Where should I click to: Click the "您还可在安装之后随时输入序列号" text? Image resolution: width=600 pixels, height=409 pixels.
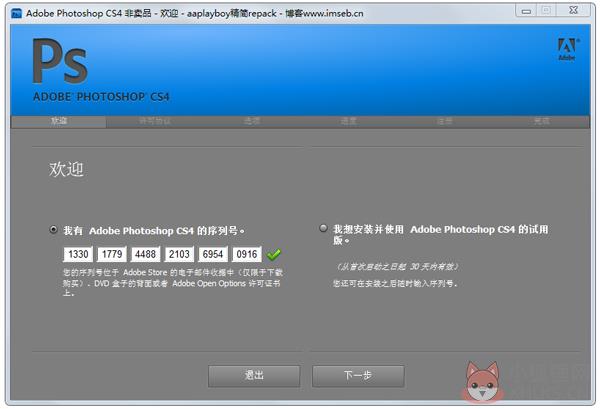(395, 284)
